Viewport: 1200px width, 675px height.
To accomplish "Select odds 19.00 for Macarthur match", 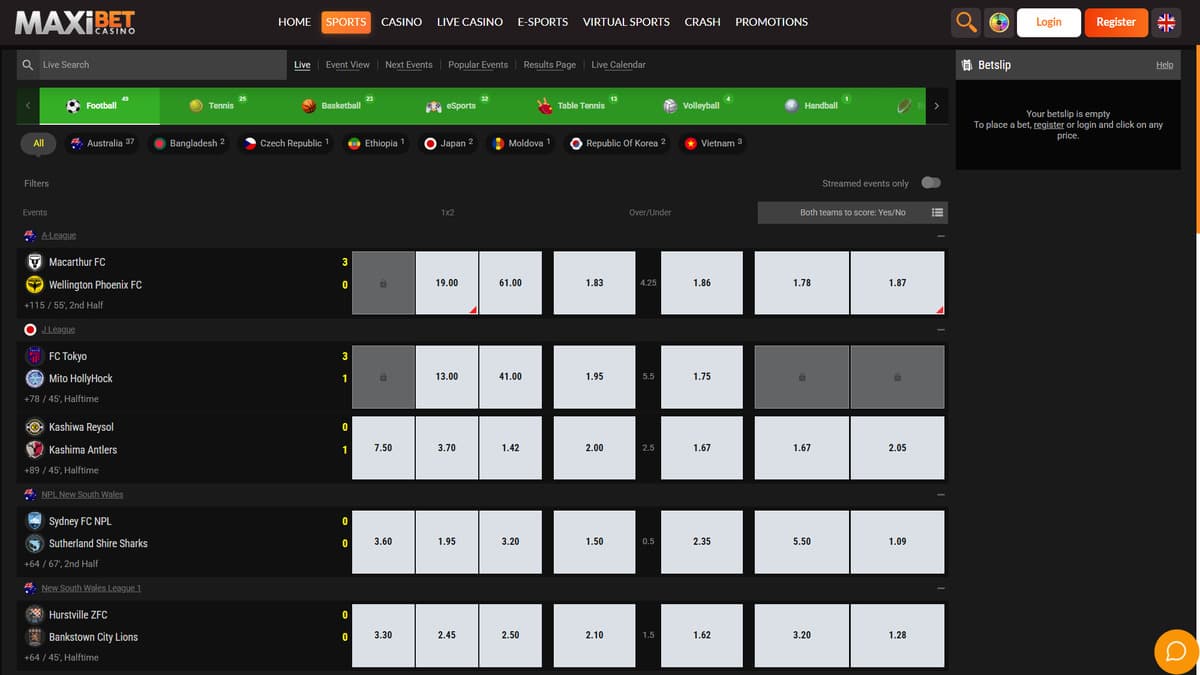I will click(x=447, y=283).
